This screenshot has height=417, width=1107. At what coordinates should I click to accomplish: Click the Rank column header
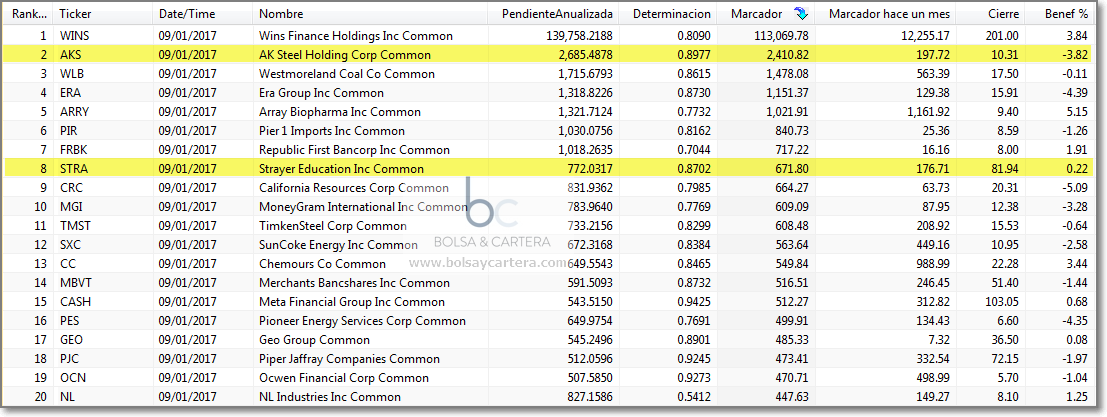click(x=28, y=14)
